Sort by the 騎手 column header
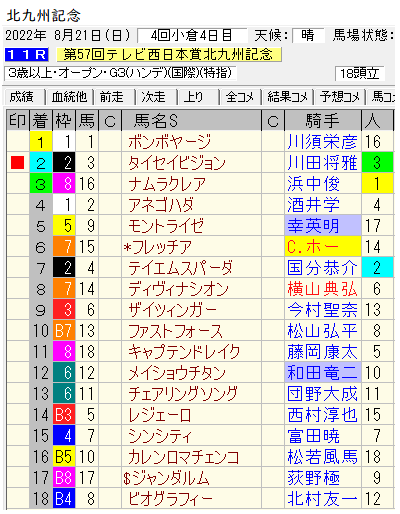400x514 pixels. click(x=323, y=121)
